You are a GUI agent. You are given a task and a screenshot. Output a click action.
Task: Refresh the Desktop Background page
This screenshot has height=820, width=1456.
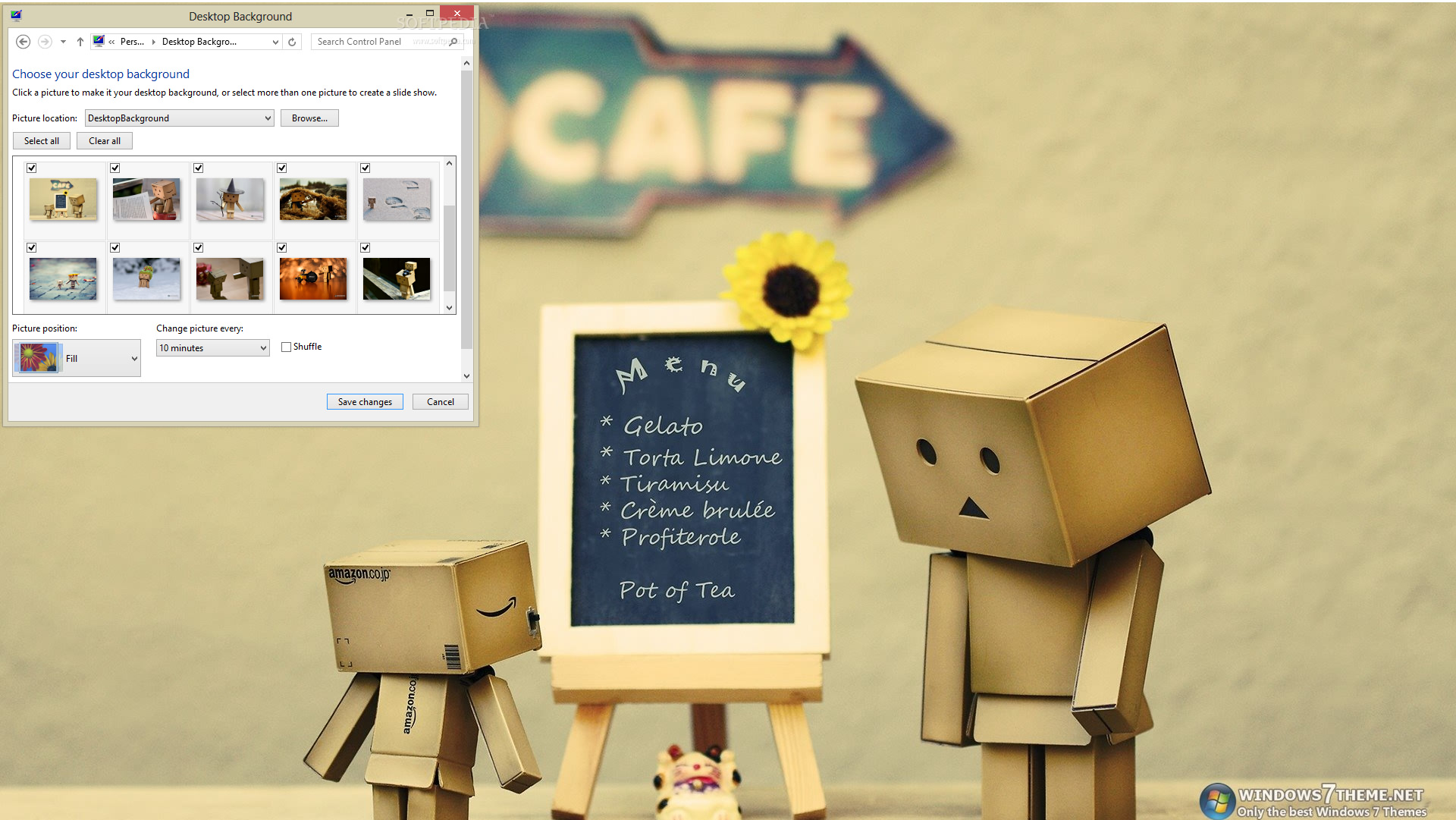tap(292, 42)
